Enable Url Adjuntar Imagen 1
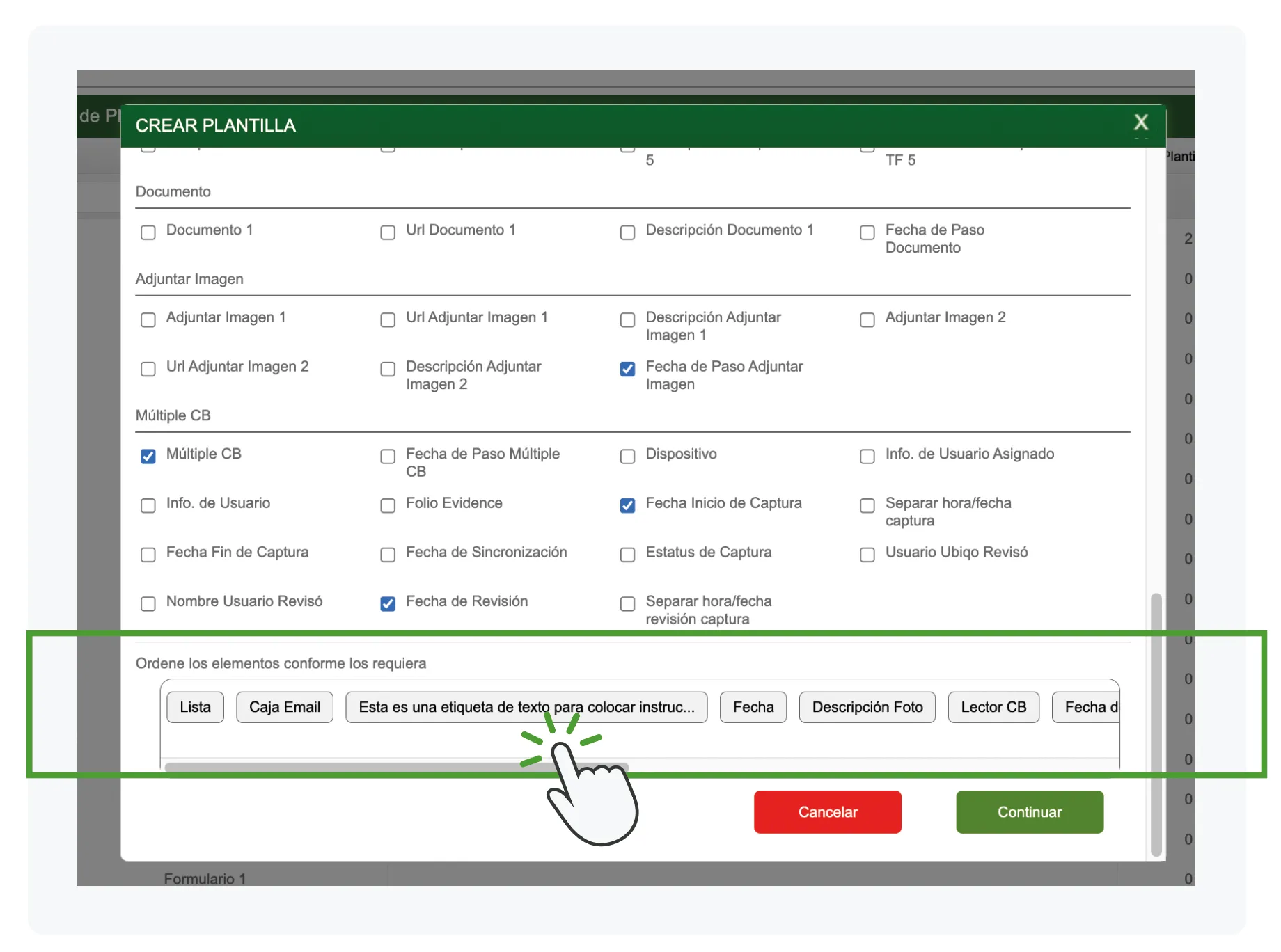This screenshot has height=952, width=1281. pos(388,319)
